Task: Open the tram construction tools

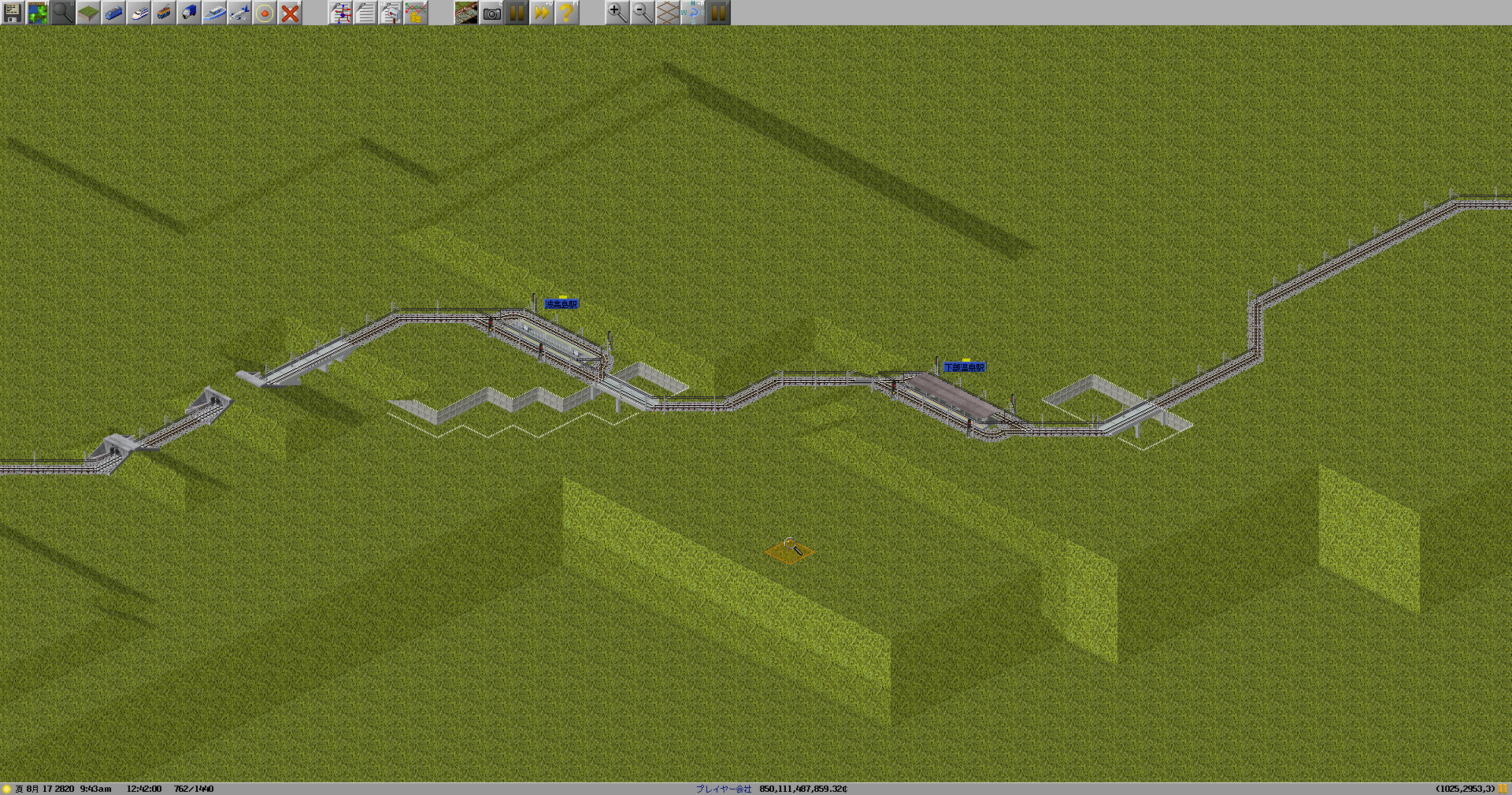Action: coord(164,13)
